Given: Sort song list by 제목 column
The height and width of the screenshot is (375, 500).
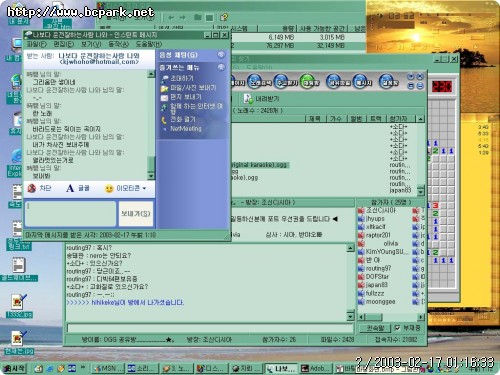Looking at the screenshot, I should point(315,119).
